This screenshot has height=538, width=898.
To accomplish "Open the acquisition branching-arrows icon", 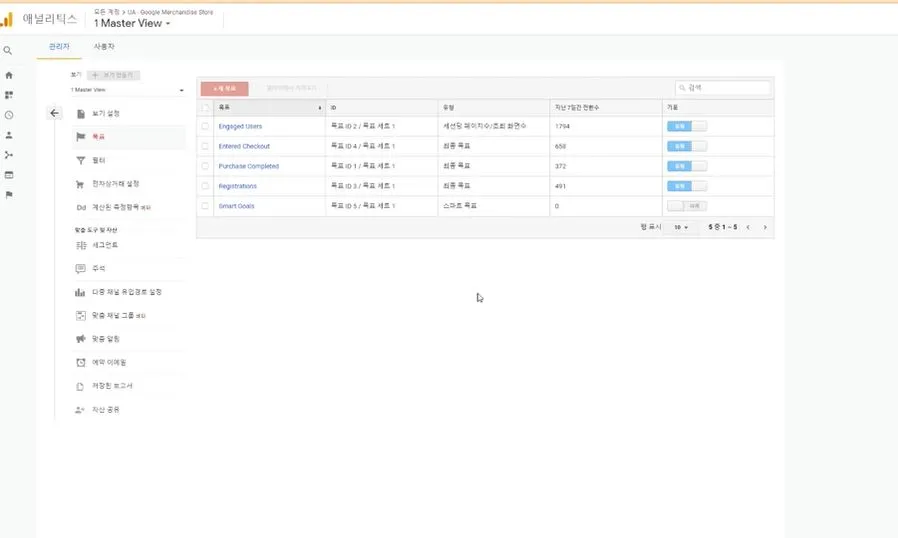I will [9, 155].
